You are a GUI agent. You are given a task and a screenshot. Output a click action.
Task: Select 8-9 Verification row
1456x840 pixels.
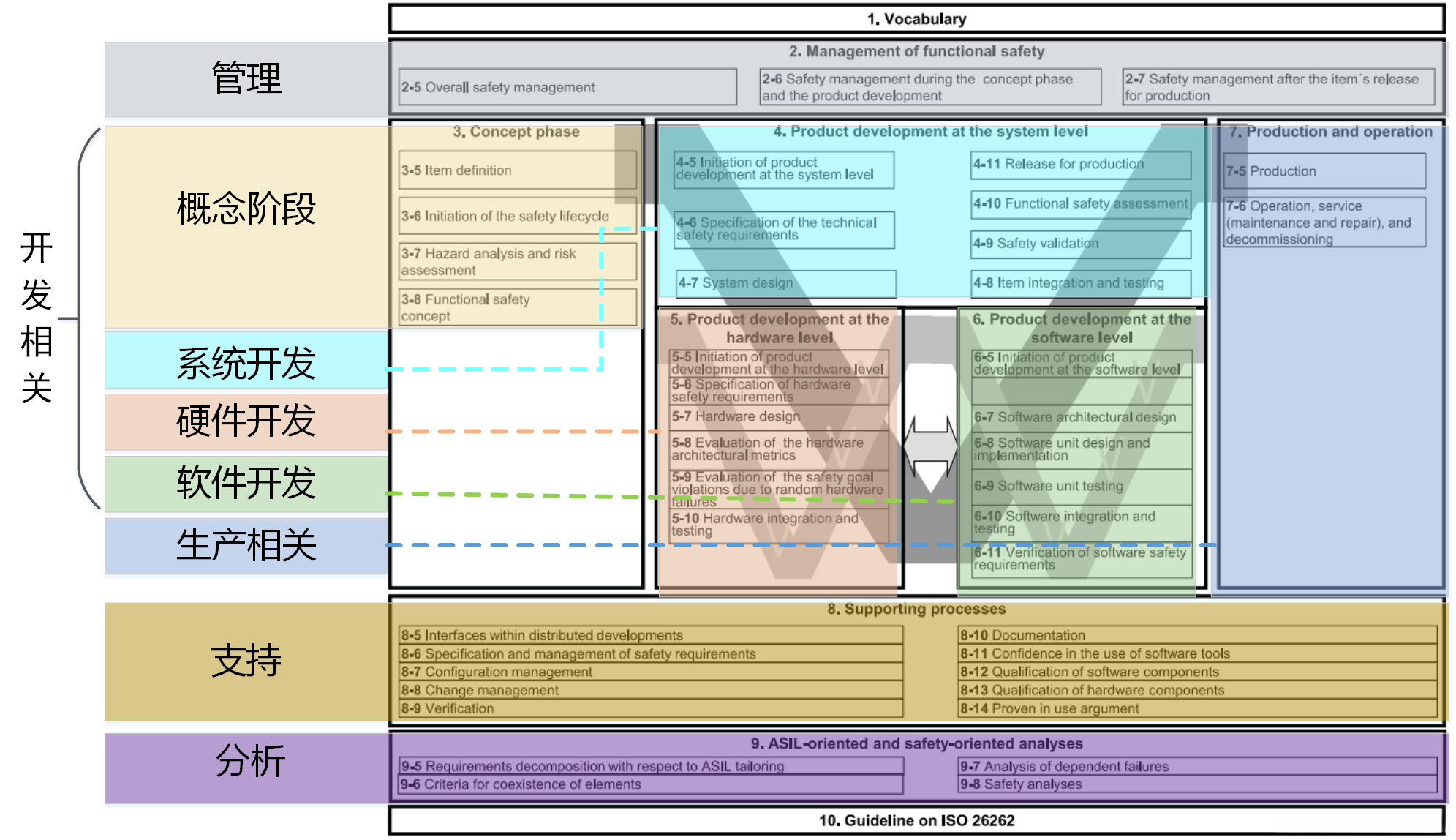650,708
